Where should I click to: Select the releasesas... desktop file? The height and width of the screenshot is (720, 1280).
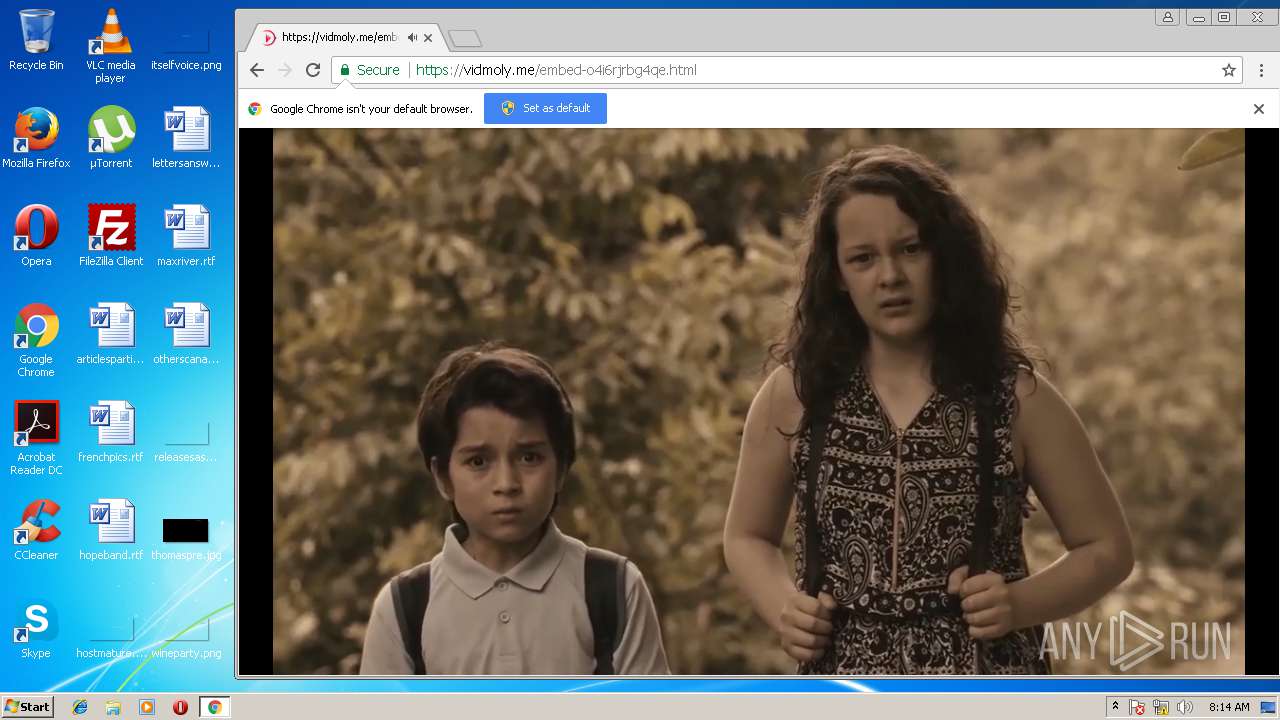186,440
